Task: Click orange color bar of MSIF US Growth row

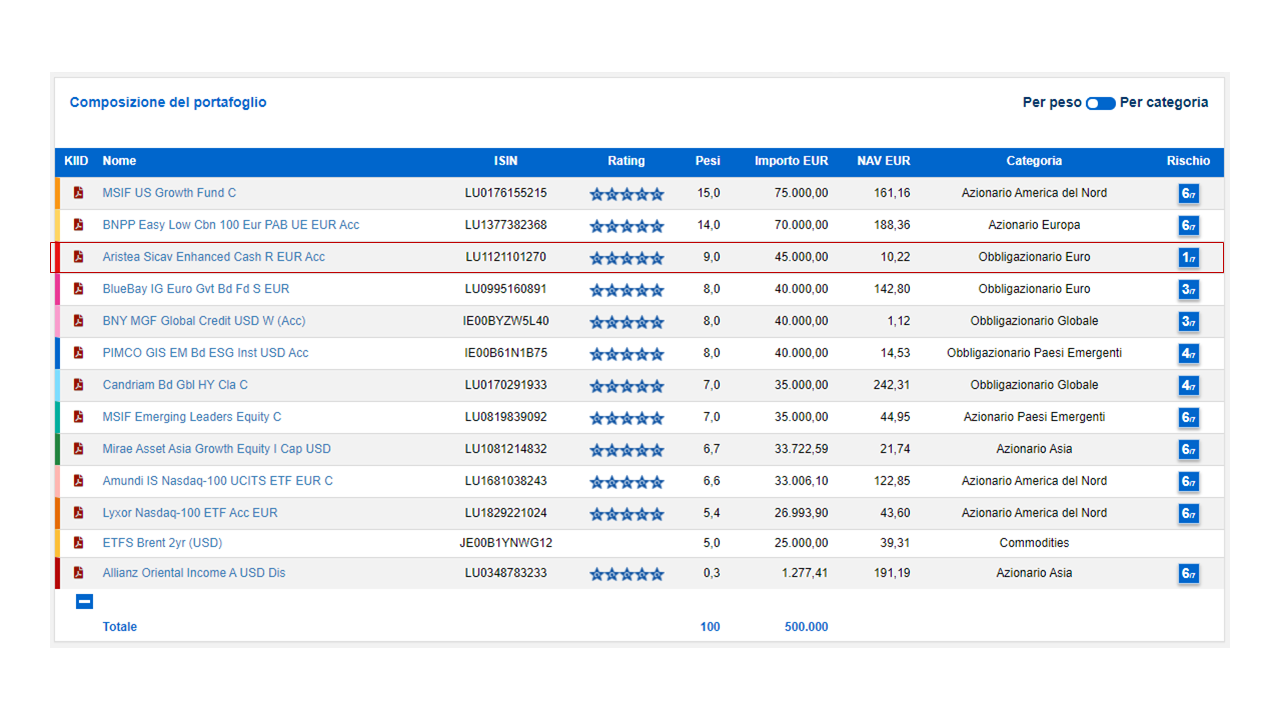Action: click(x=58, y=193)
